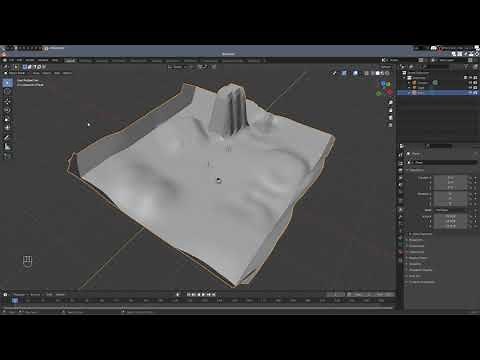The image size is (480, 360).
Task: Select the 3D Cursor tool
Action: click(7, 91)
